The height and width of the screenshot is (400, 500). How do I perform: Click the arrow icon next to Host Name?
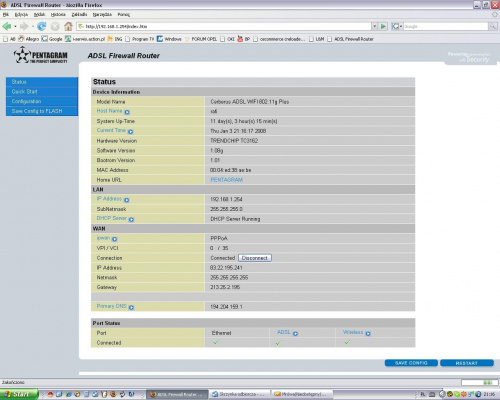coord(127,112)
